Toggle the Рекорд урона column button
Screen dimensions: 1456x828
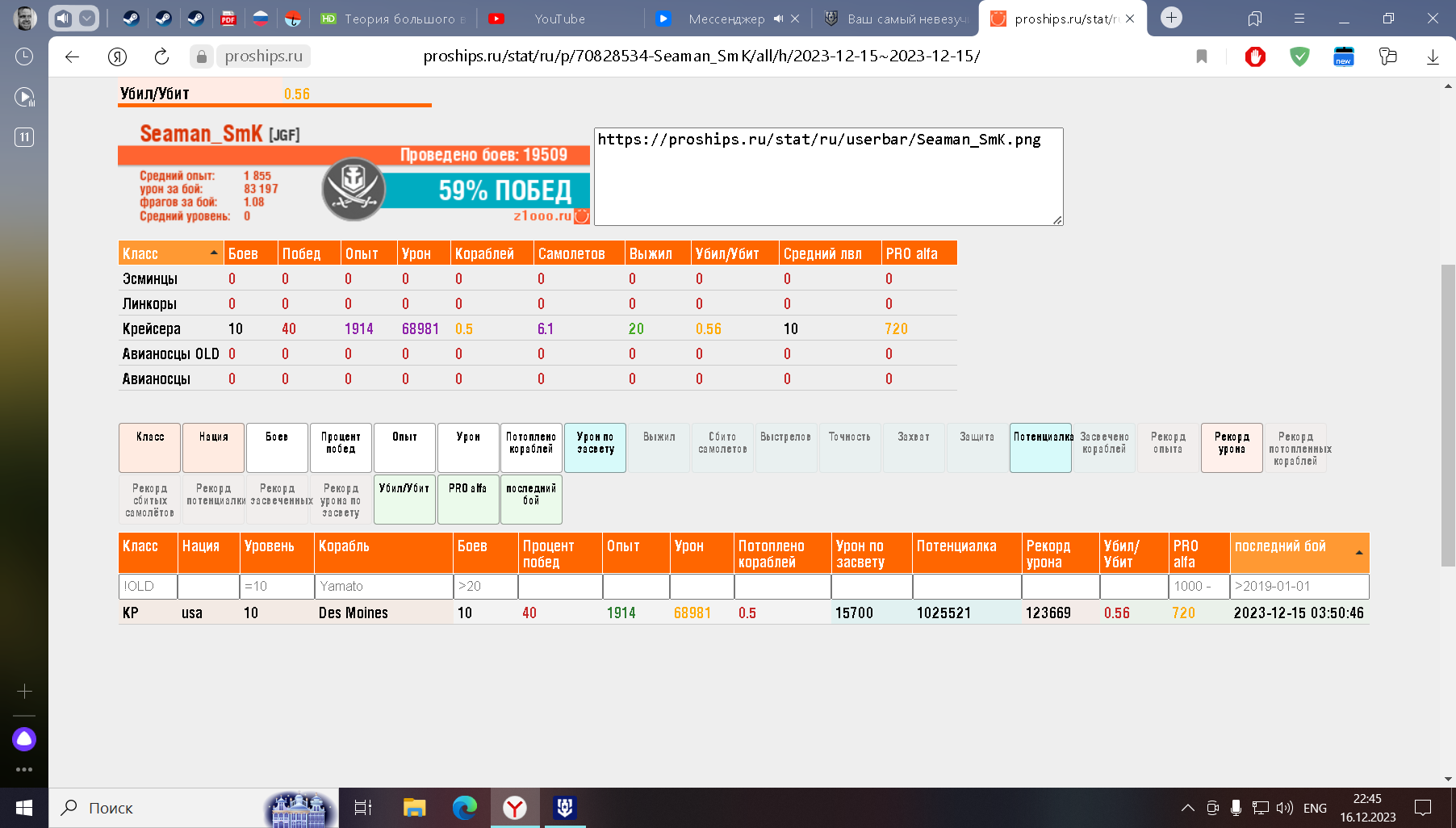[1232, 447]
